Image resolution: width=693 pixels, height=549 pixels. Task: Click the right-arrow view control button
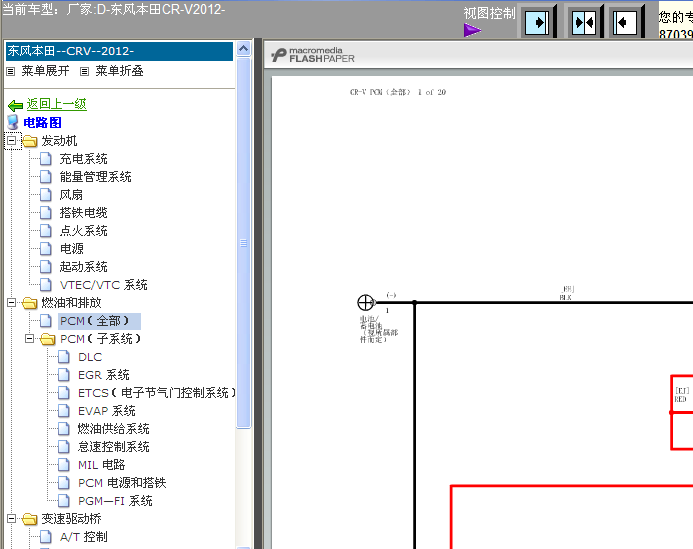(x=537, y=22)
